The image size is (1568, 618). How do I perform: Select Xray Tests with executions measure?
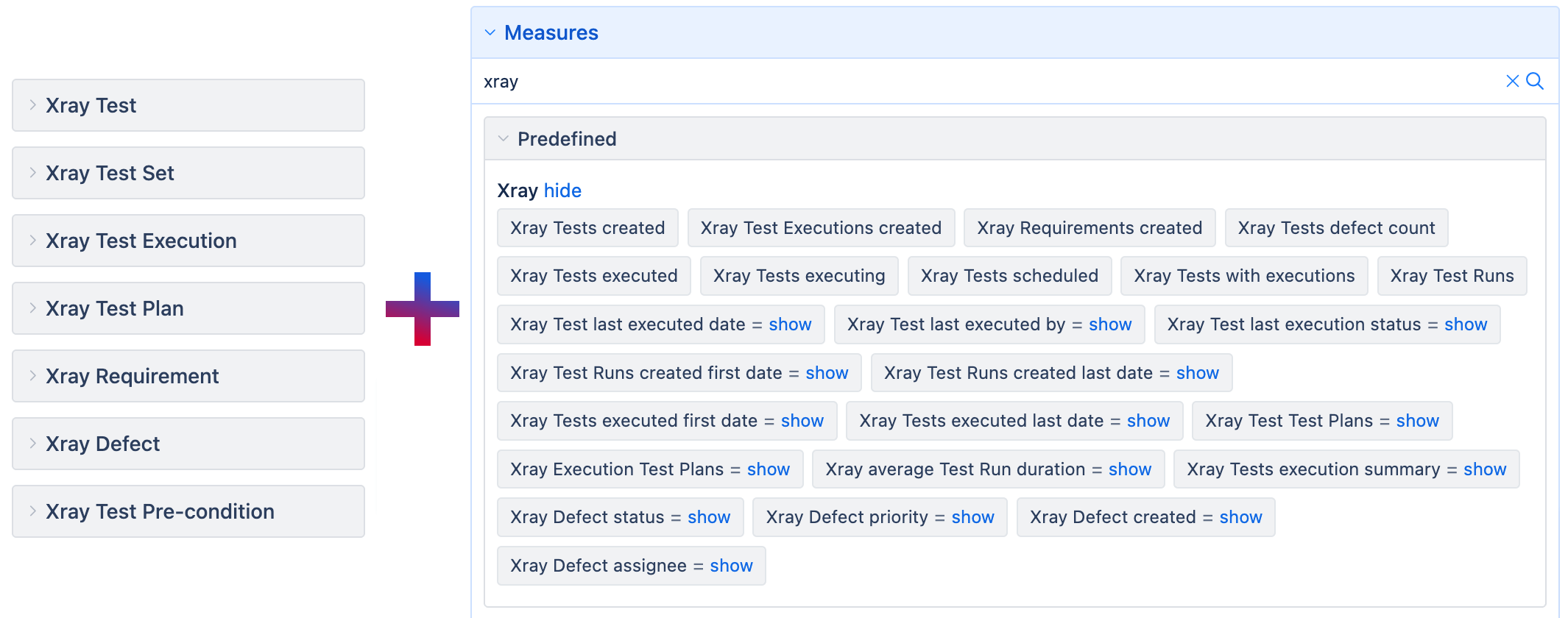click(1244, 276)
